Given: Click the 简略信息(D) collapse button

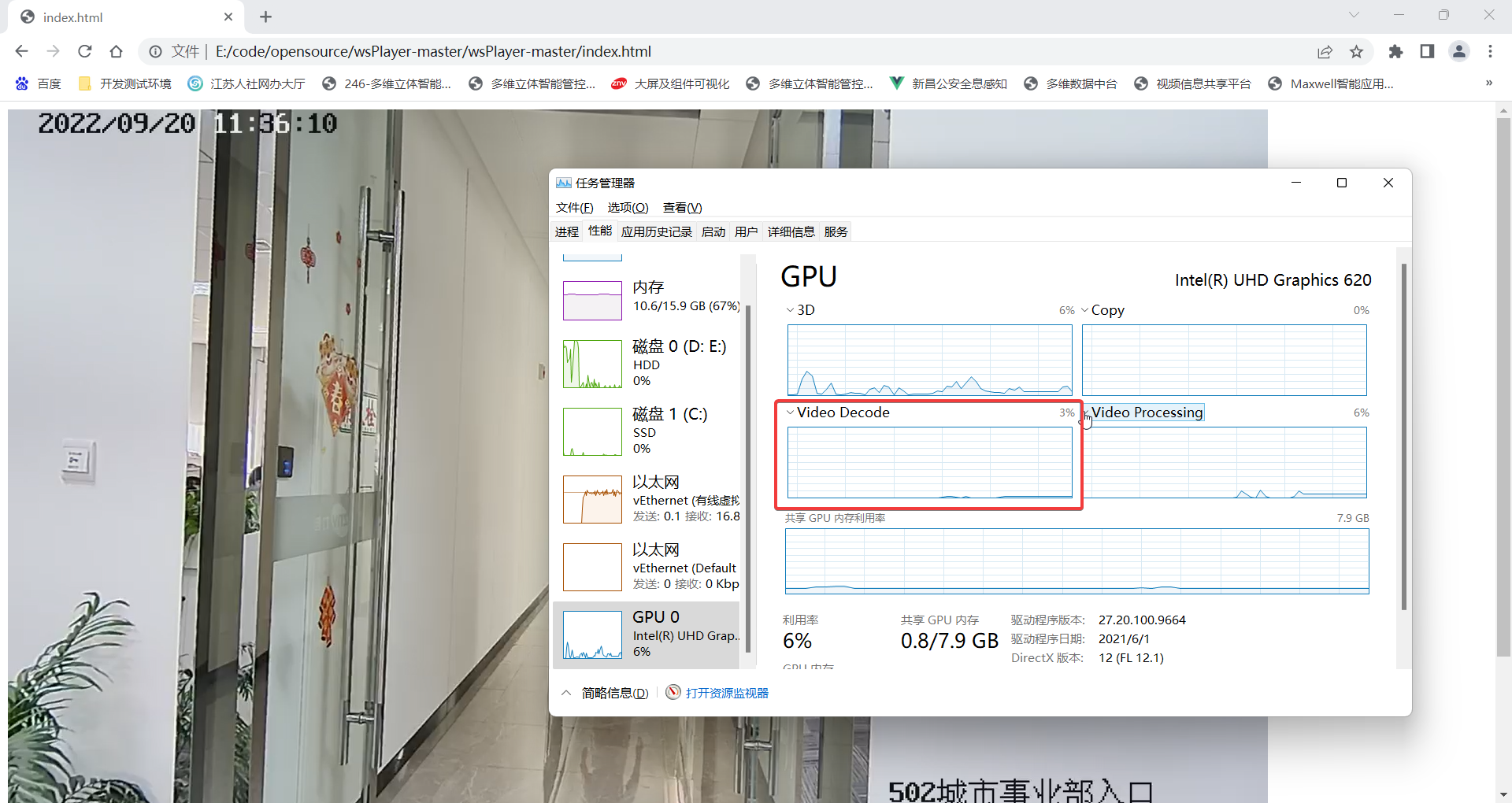Looking at the screenshot, I should pos(605,692).
